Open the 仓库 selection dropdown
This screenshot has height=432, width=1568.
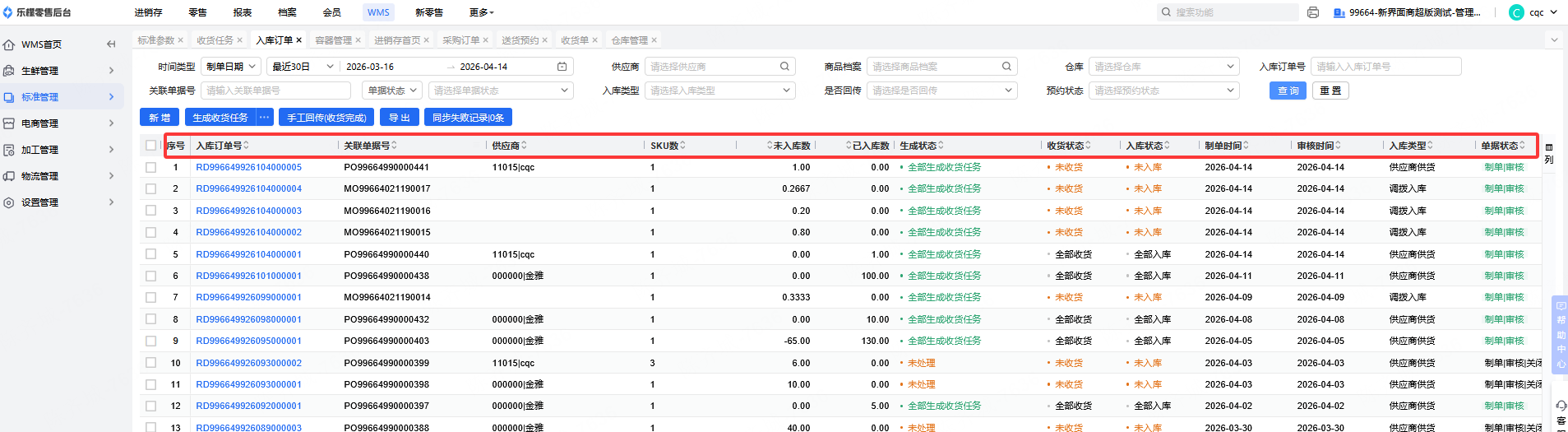point(1164,67)
